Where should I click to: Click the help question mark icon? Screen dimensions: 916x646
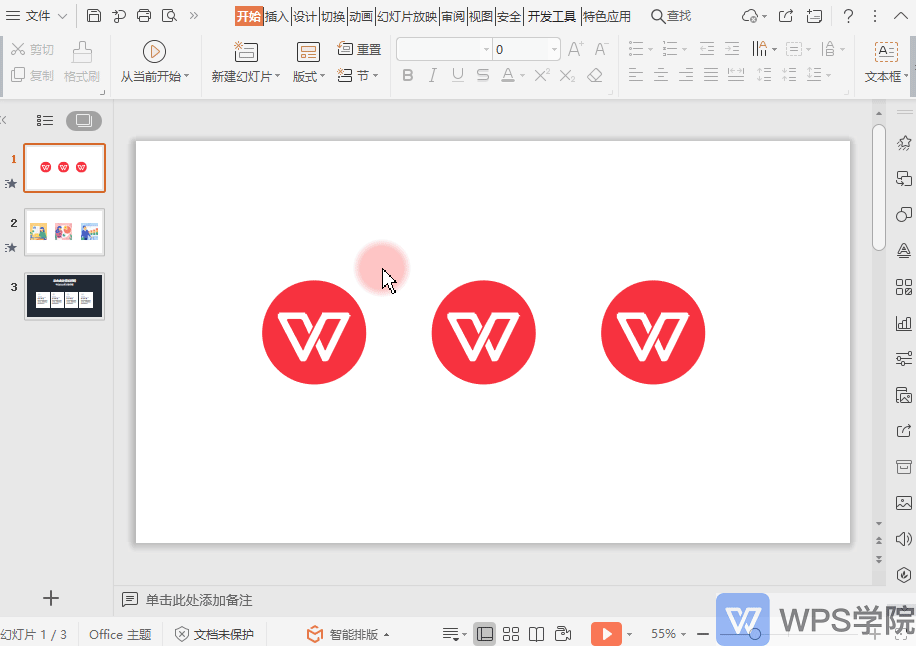pyautogui.click(x=848, y=16)
